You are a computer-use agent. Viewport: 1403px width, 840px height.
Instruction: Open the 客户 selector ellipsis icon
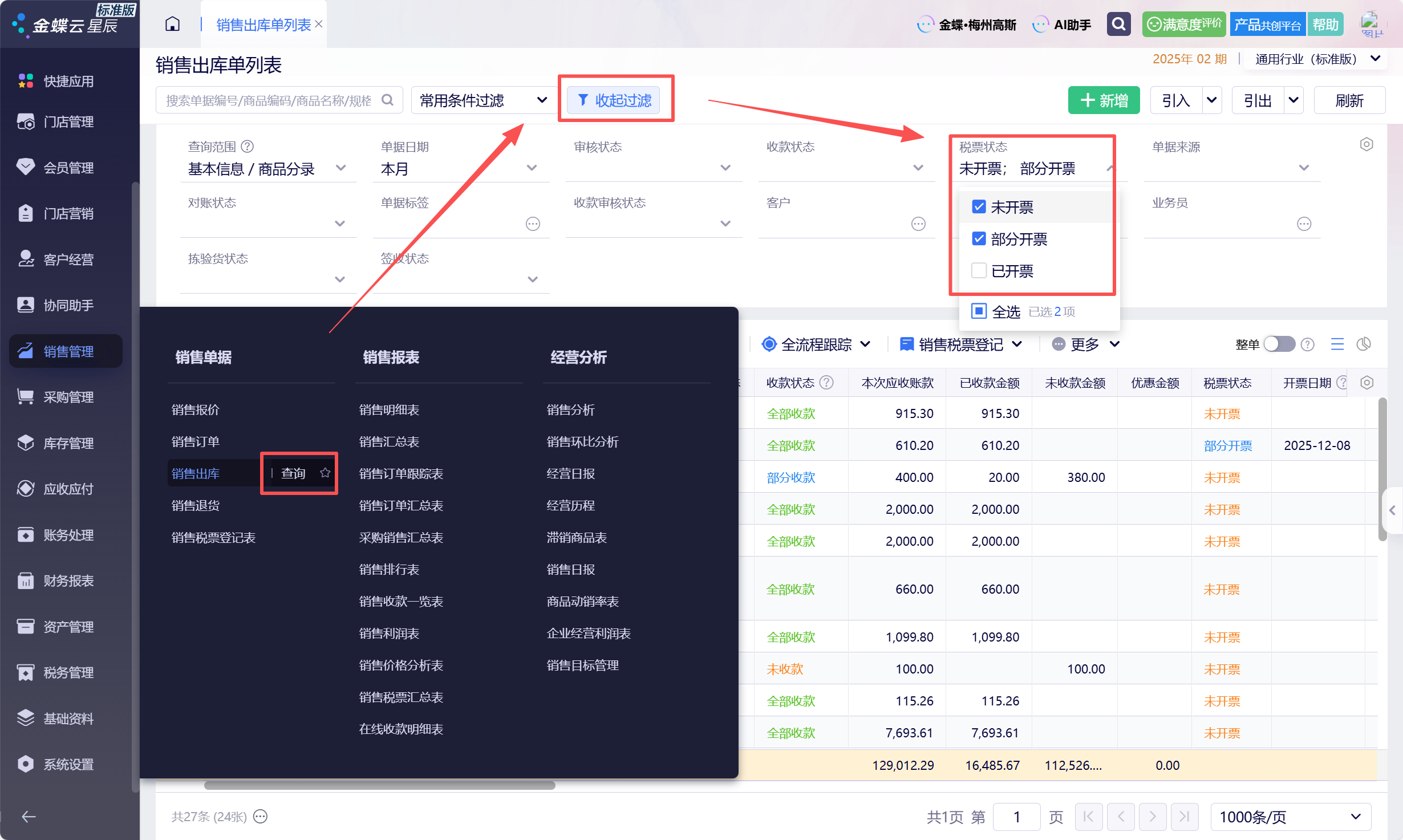(918, 224)
